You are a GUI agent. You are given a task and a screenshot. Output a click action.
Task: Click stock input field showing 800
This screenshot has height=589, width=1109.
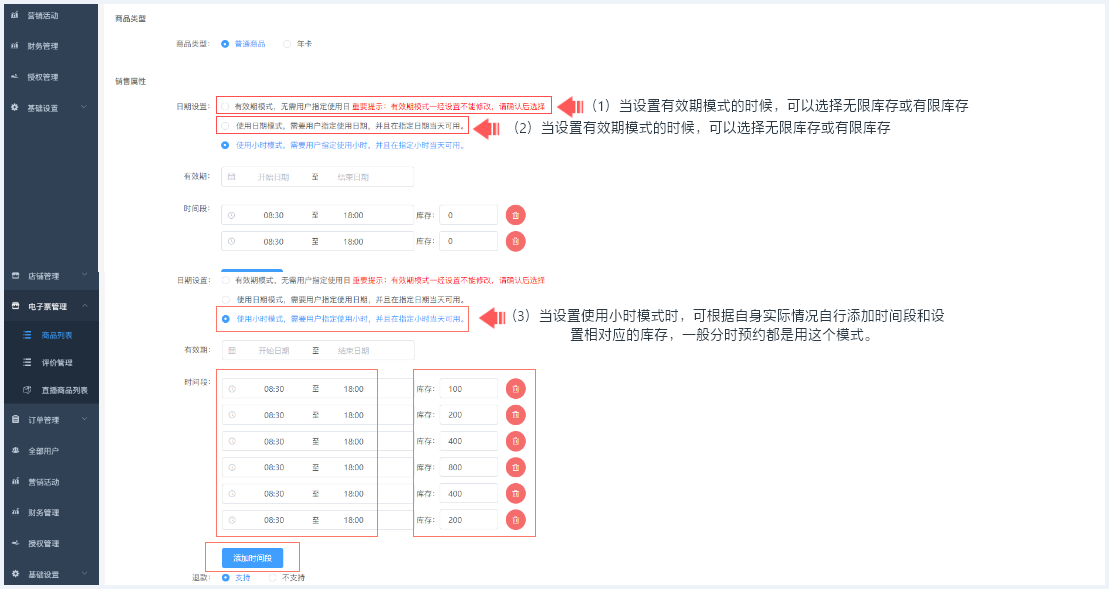468,467
